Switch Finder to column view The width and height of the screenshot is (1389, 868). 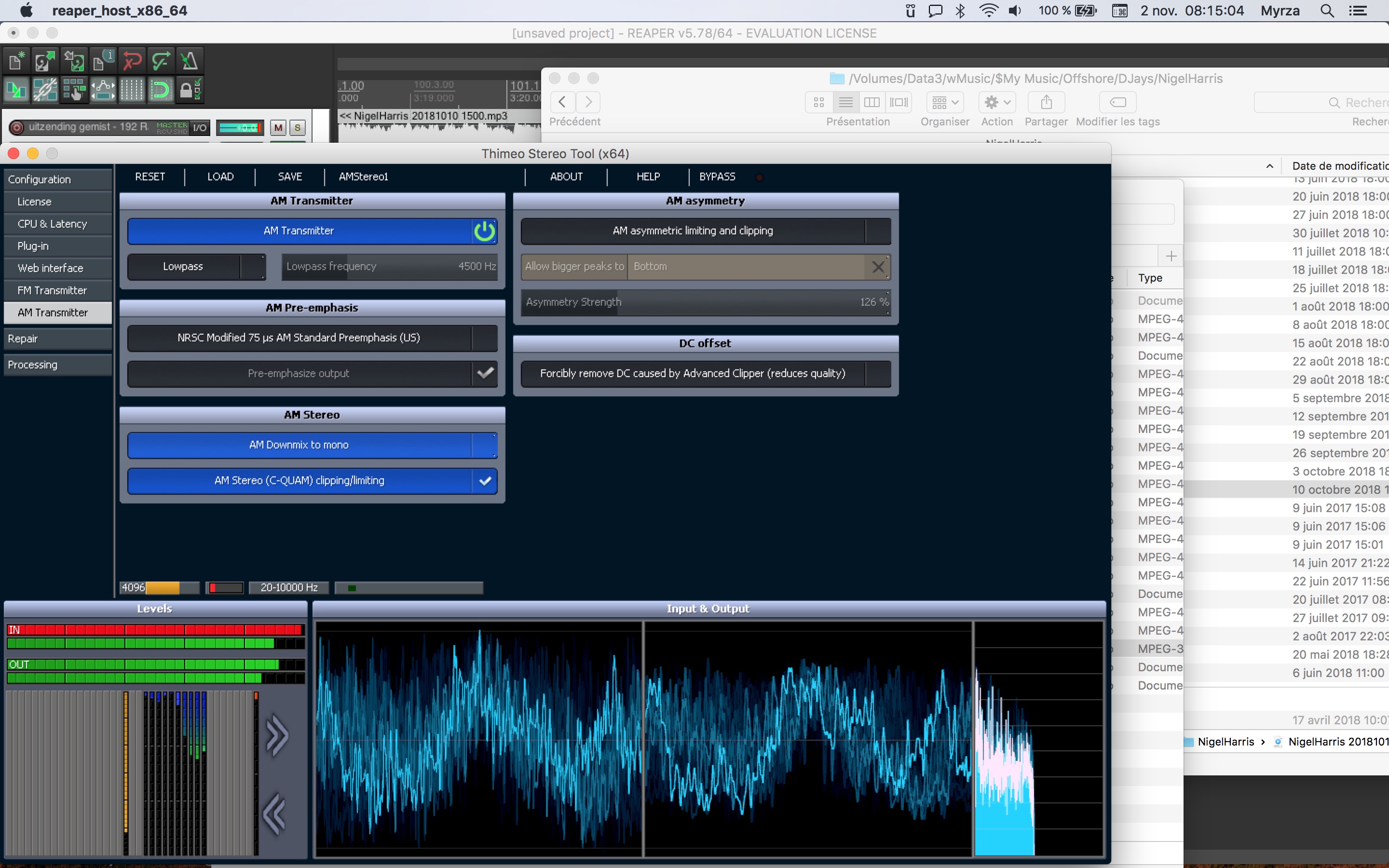click(x=872, y=102)
